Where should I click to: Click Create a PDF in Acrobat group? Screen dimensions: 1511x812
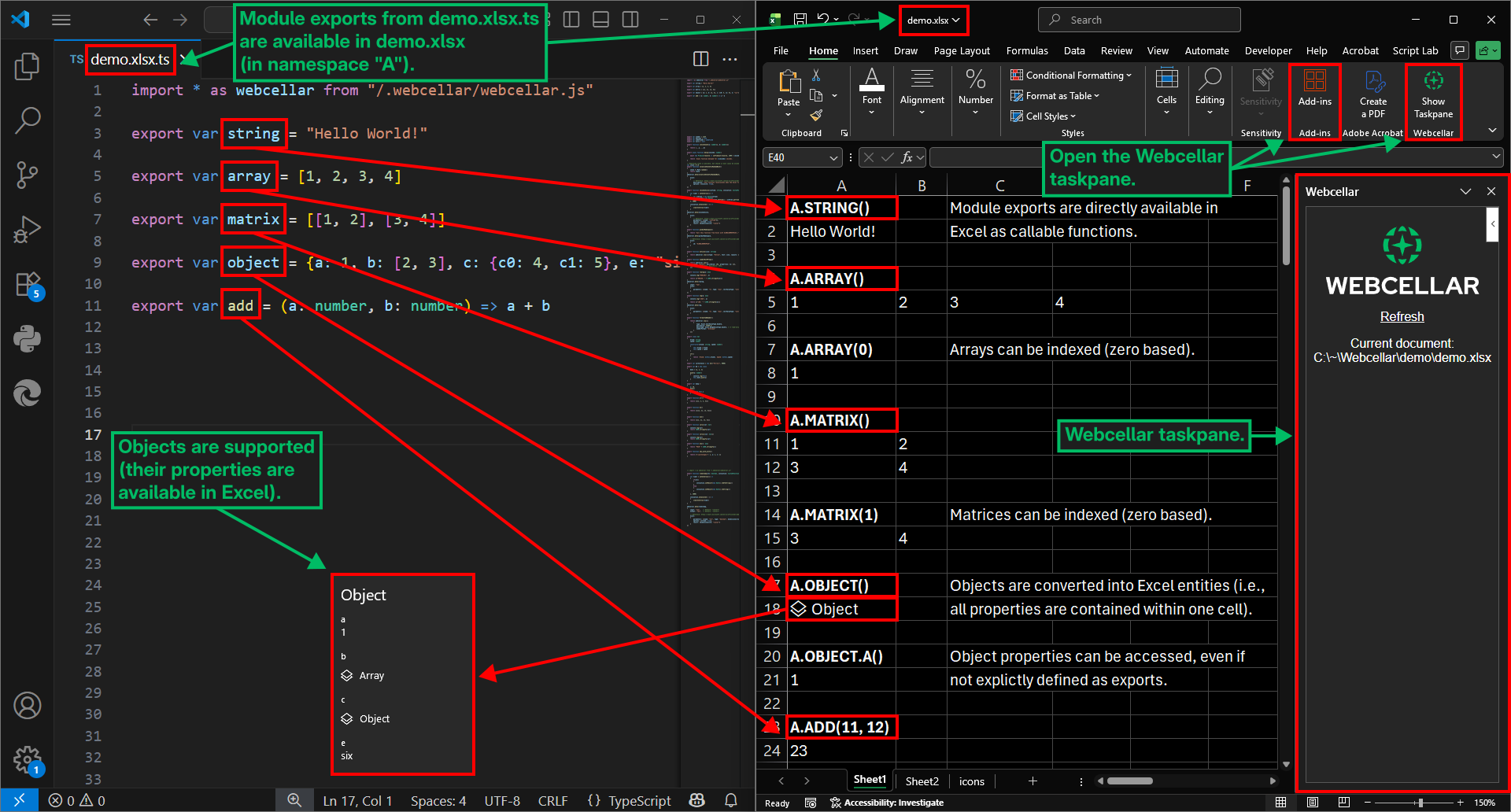1373,94
